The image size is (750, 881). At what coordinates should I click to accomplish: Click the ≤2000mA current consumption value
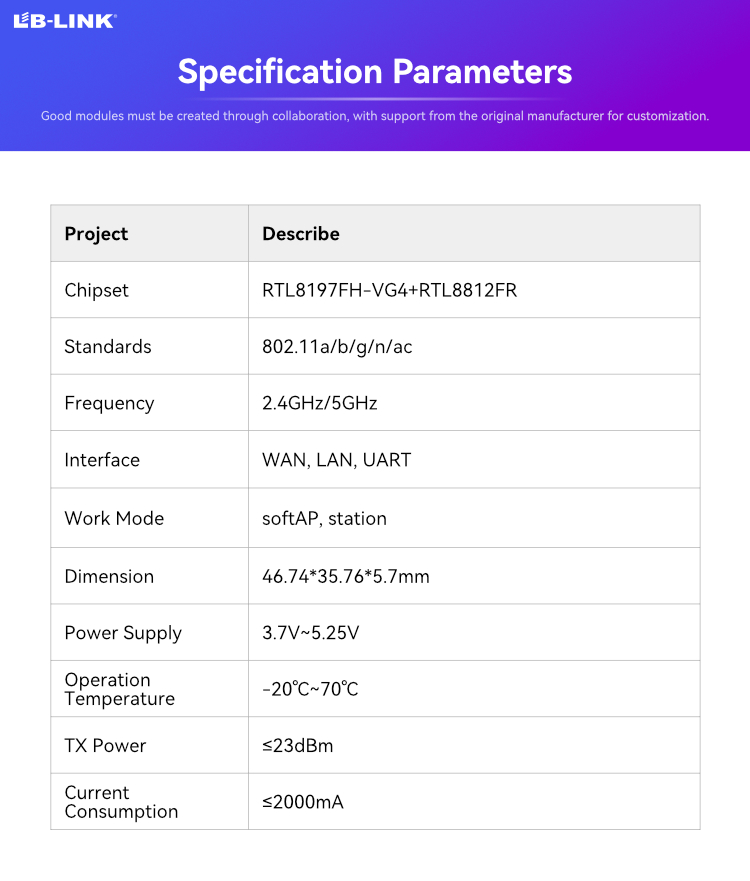click(x=303, y=802)
